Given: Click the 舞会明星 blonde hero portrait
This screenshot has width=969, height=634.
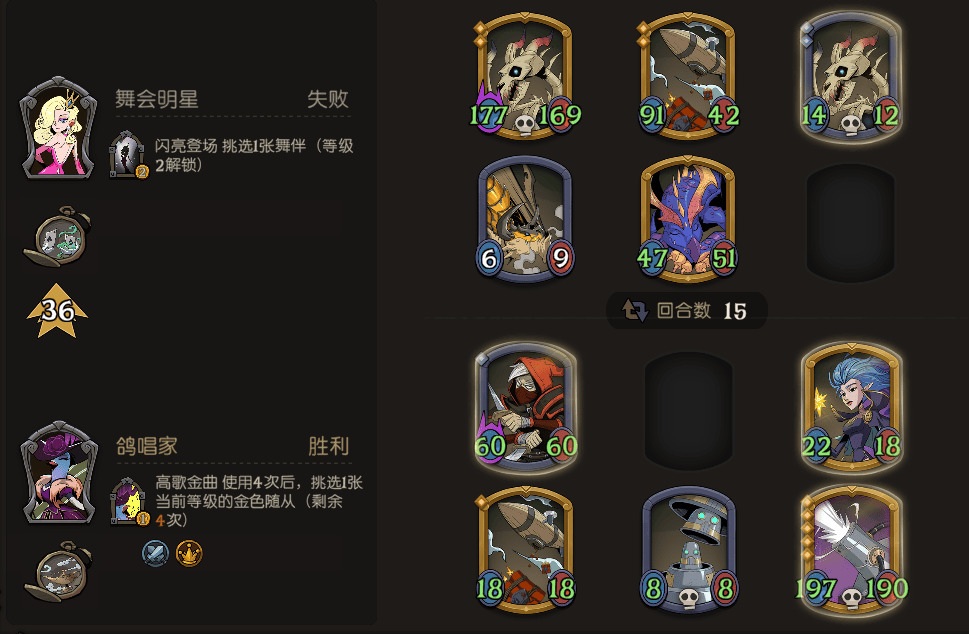Looking at the screenshot, I should pos(59,128).
